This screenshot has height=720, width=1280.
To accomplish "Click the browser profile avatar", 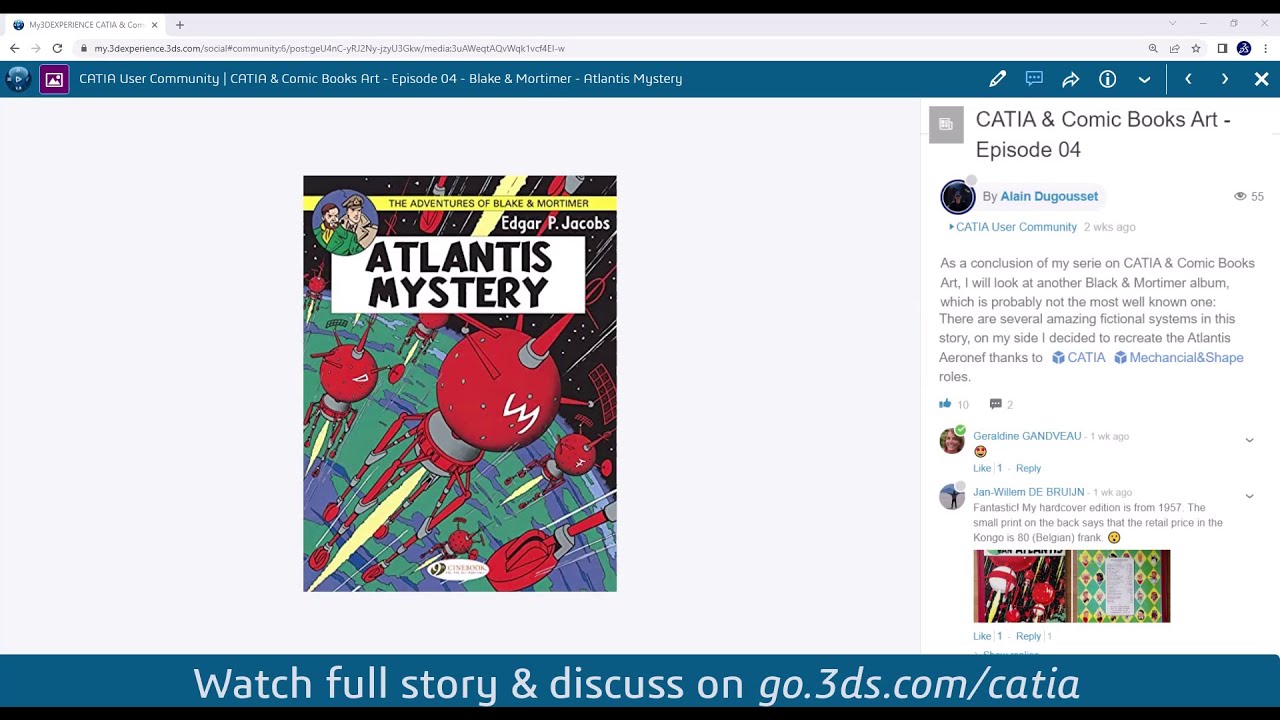I will click(1244, 48).
